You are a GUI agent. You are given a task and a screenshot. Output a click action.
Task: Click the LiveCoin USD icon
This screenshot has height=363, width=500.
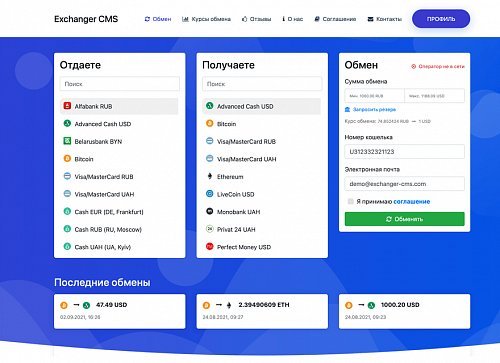(209, 194)
